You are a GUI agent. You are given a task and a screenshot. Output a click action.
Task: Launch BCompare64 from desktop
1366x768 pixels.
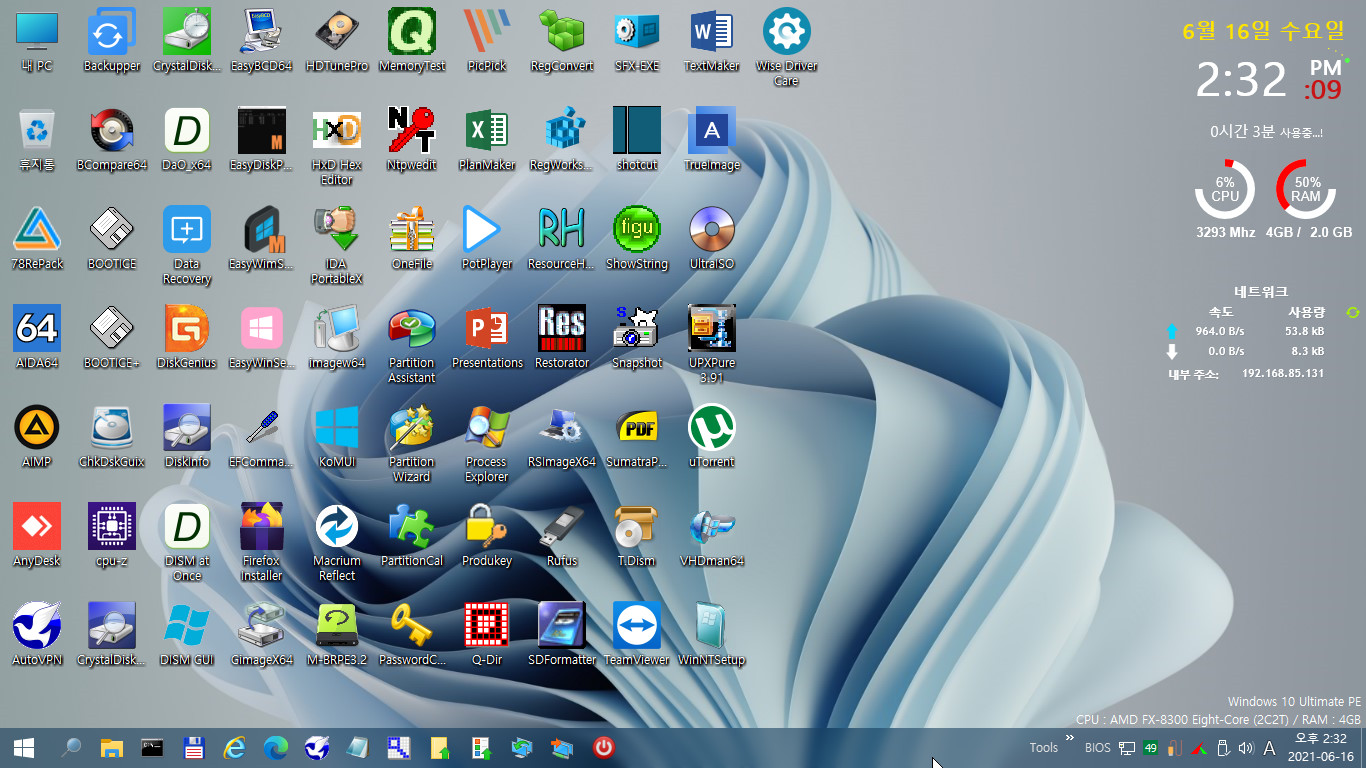coord(112,140)
